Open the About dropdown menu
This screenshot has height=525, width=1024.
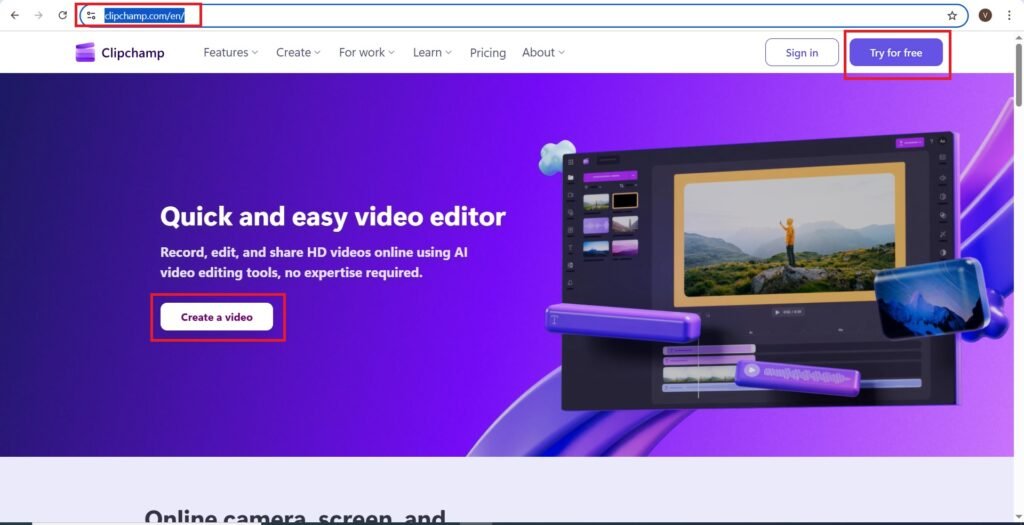543,53
